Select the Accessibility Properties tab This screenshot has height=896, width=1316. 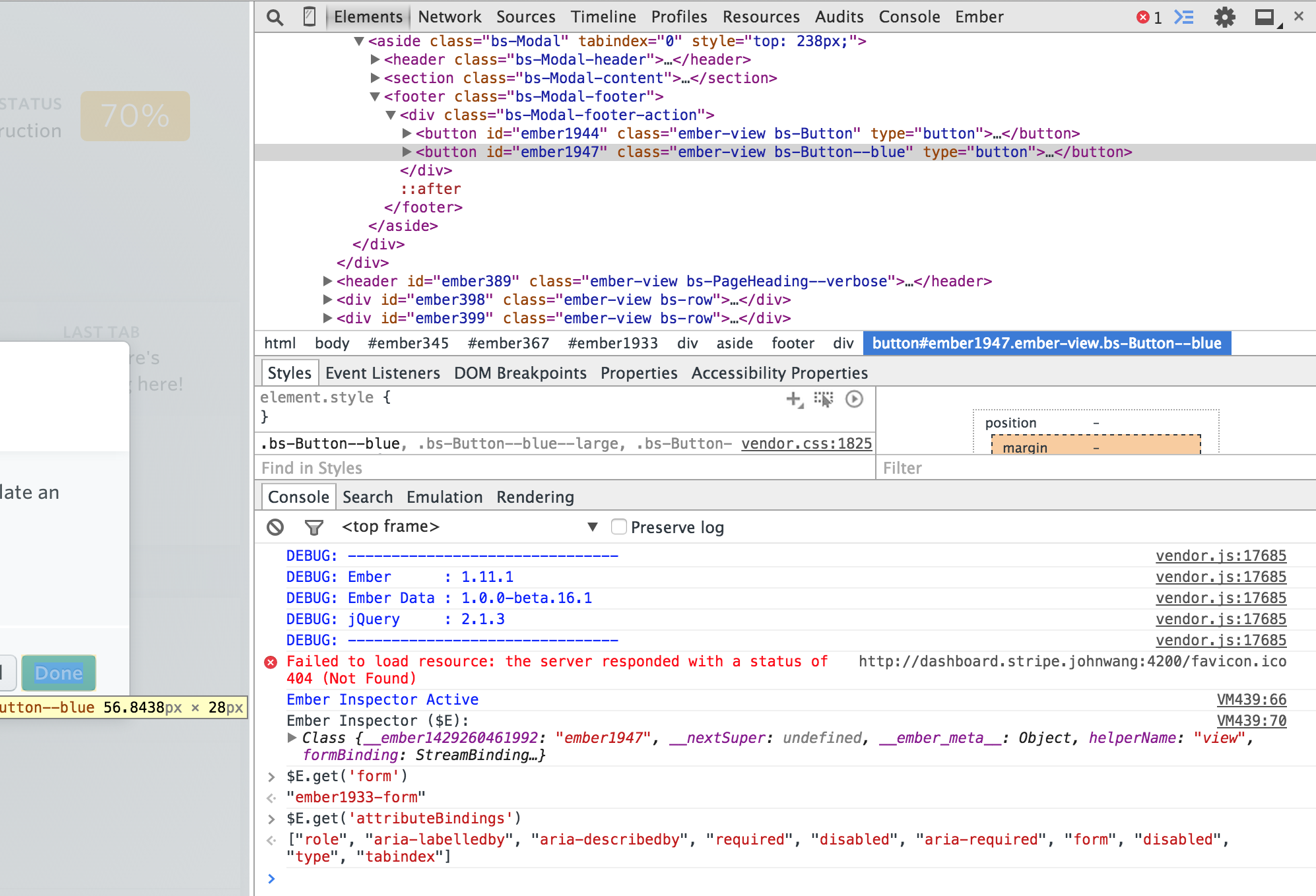(779, 372)
